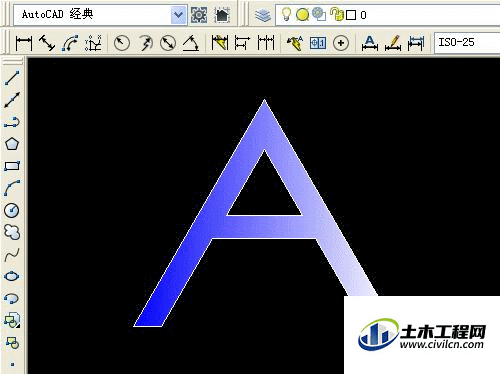Select the Radius dimension tool

coord(122,43)
